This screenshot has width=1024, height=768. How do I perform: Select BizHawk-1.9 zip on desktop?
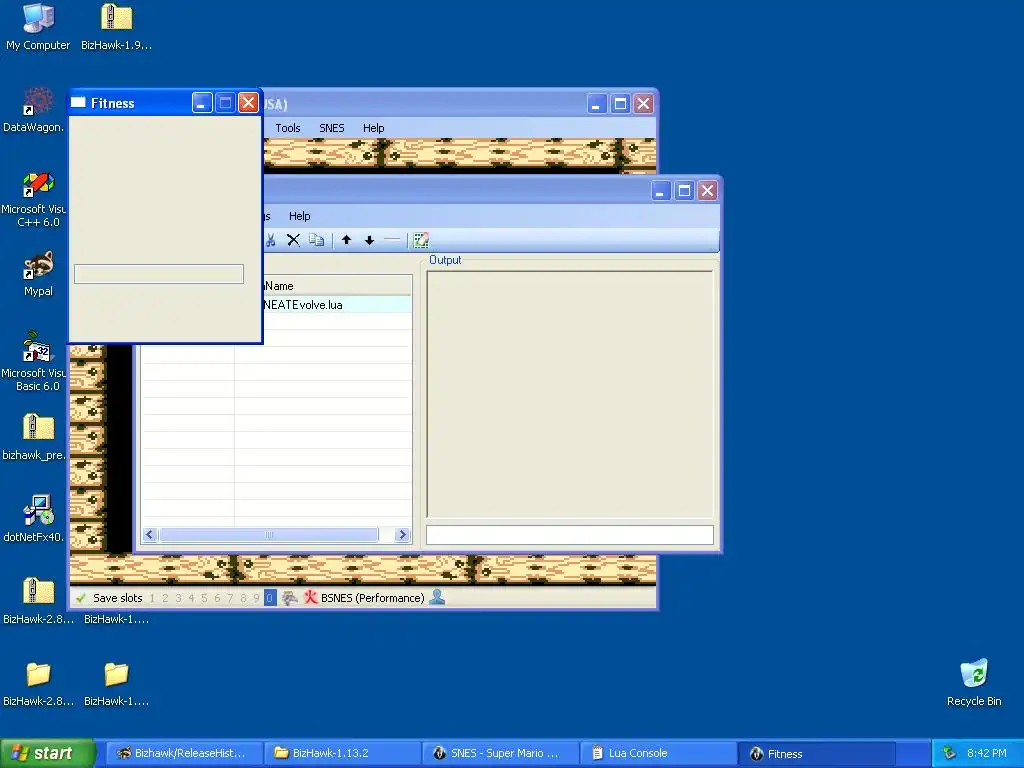116,27
